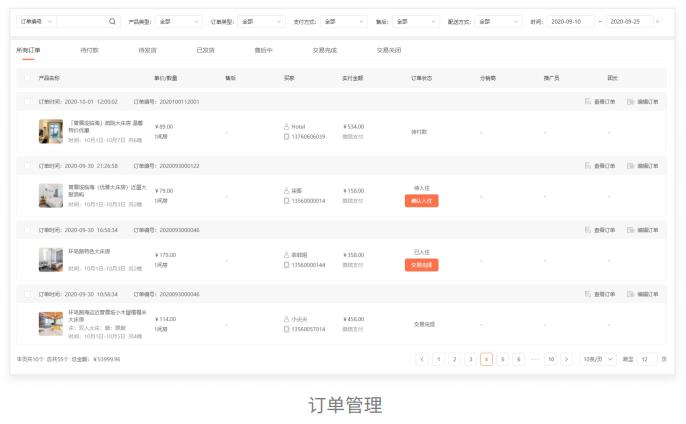Switch to the 待付款 tab
Image resolution: width=686 pixels, height=424 pixels.
pyautogui.click(x=88, y=50)
